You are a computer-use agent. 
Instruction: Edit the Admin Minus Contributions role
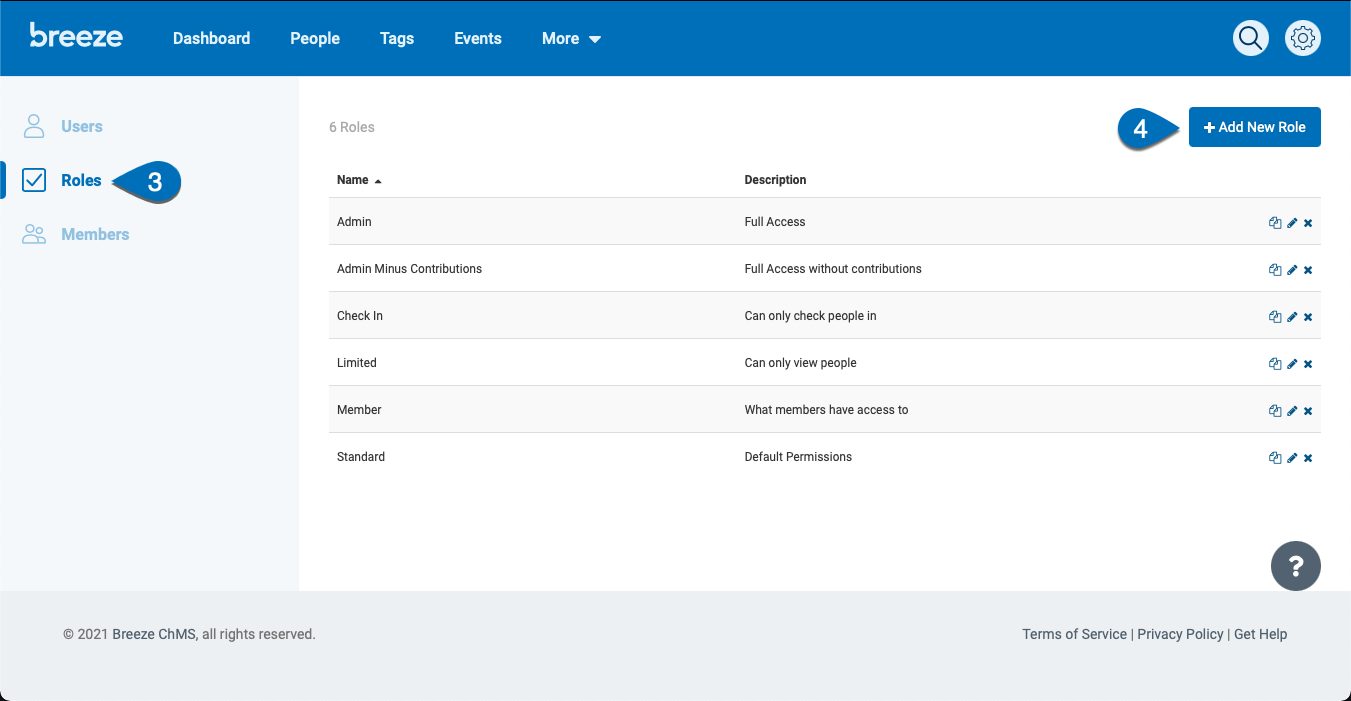[1292, 270]
